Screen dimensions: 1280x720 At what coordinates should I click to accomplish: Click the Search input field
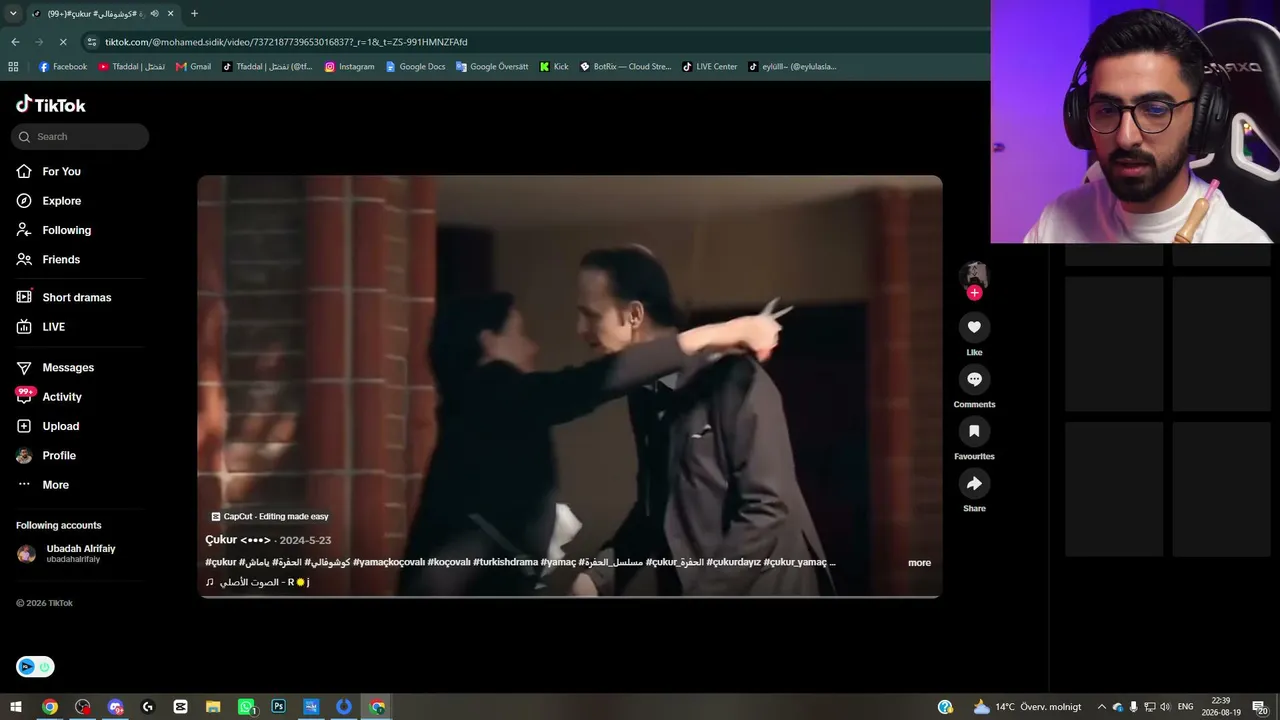click(x=80, y=137)
